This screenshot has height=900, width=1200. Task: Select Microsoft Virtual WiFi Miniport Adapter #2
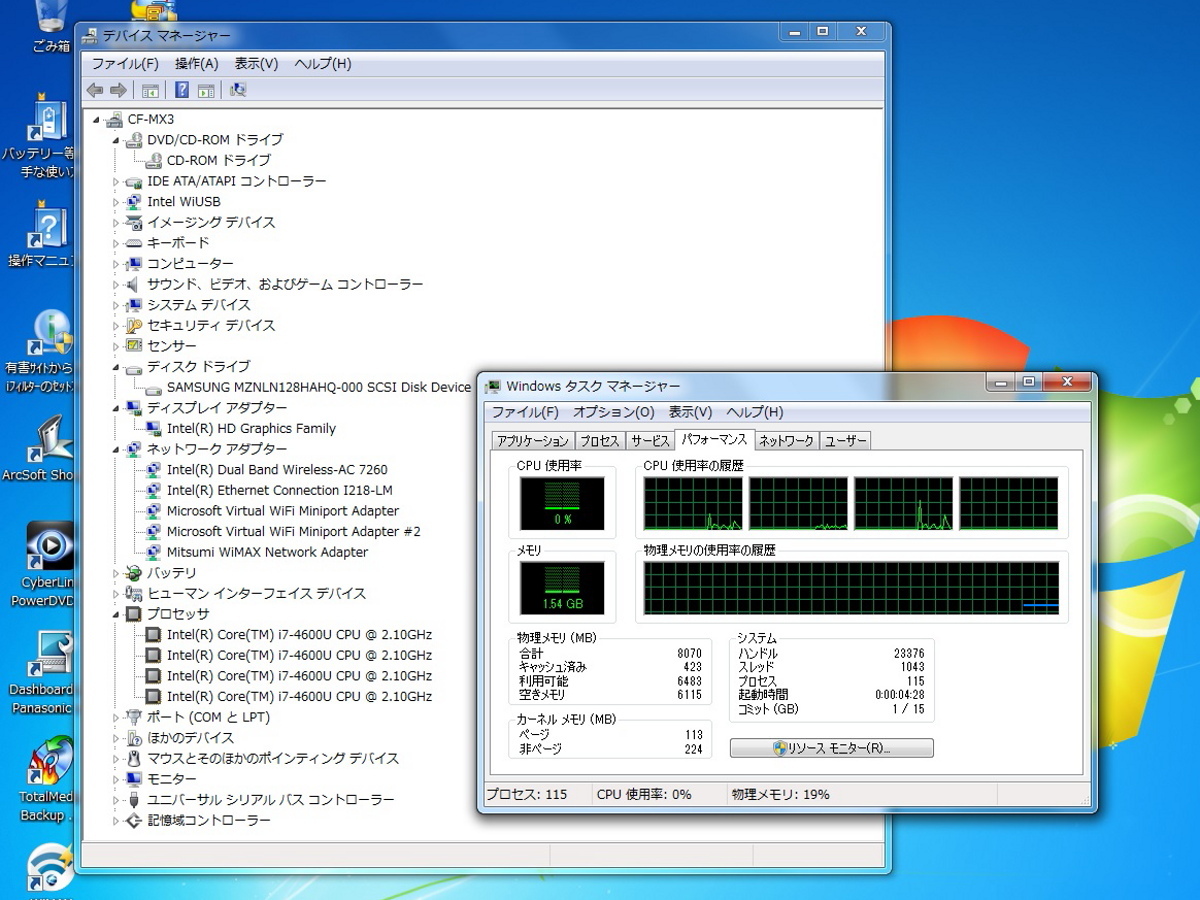293,532
